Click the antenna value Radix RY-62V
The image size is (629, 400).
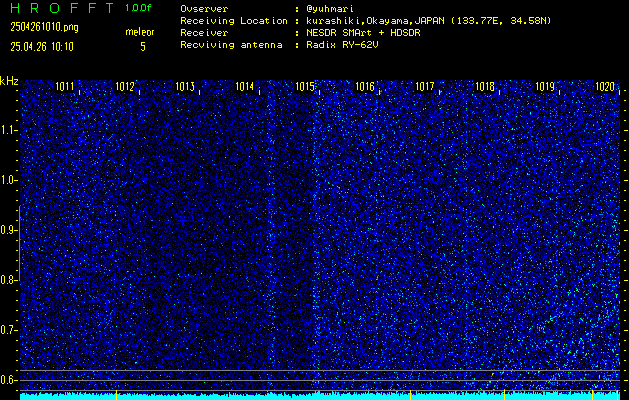342,45
